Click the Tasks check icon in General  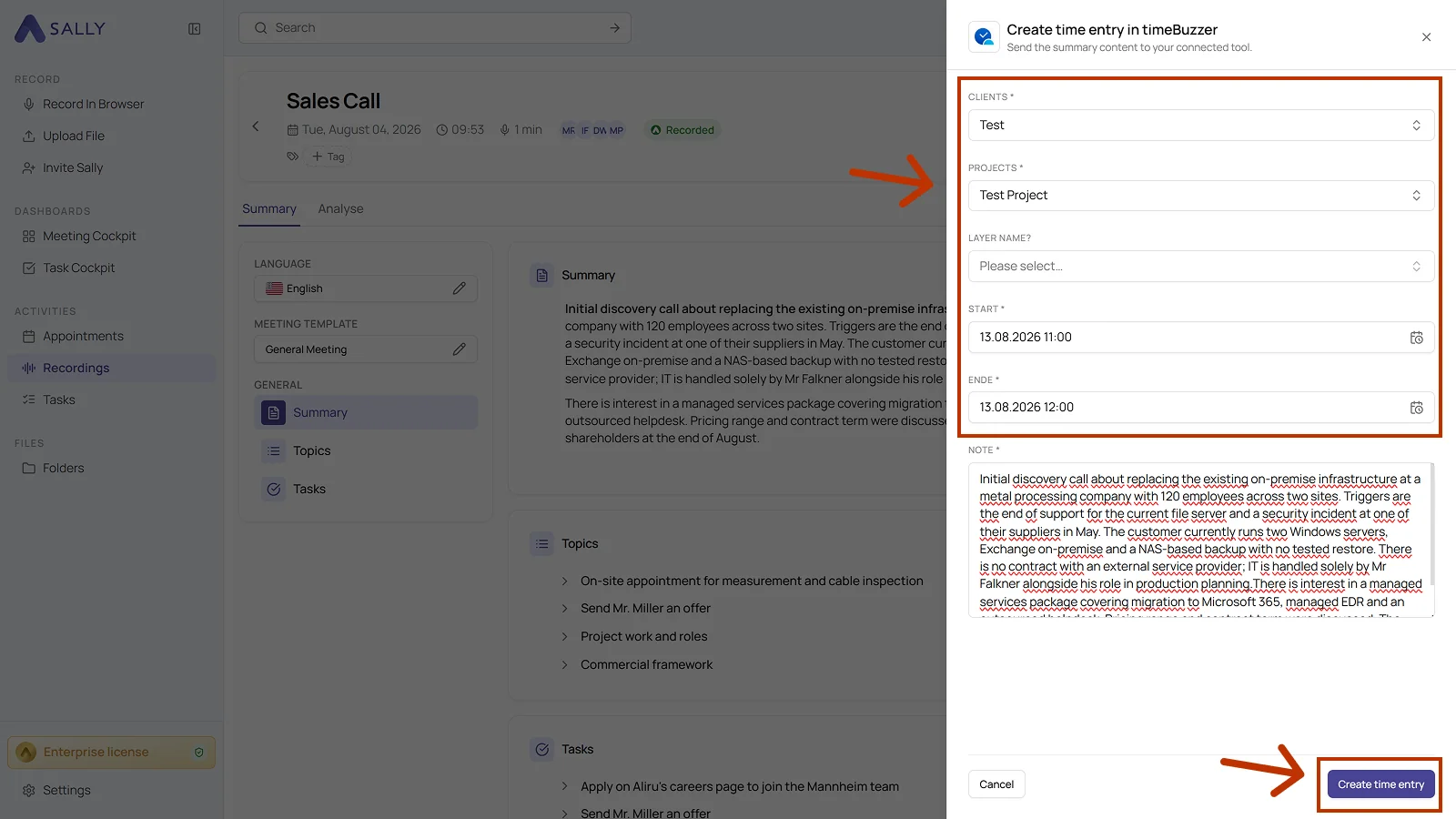(x=273, y=489)
